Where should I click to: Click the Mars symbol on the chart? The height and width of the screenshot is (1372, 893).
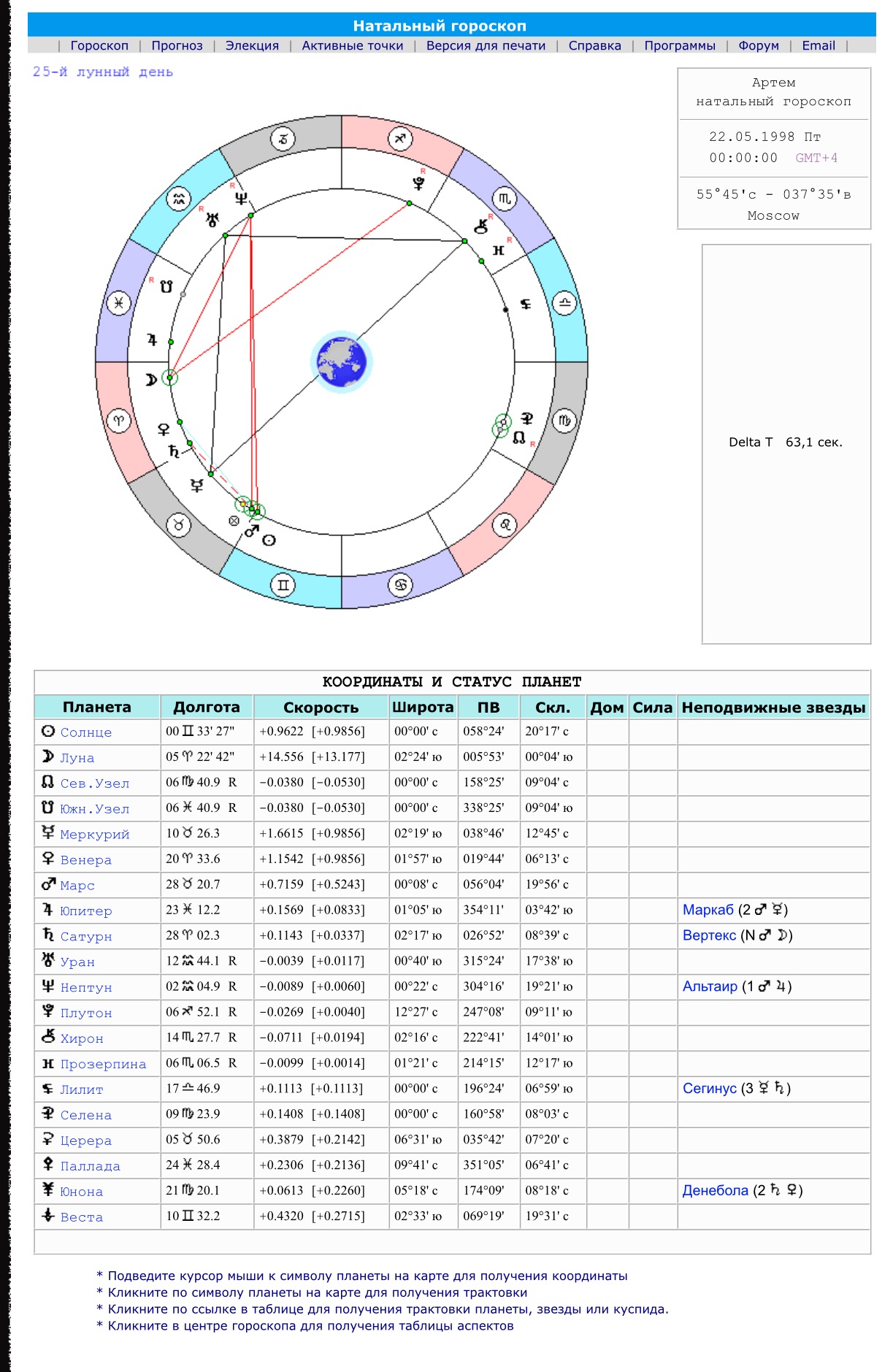click(x=252, y=531)
